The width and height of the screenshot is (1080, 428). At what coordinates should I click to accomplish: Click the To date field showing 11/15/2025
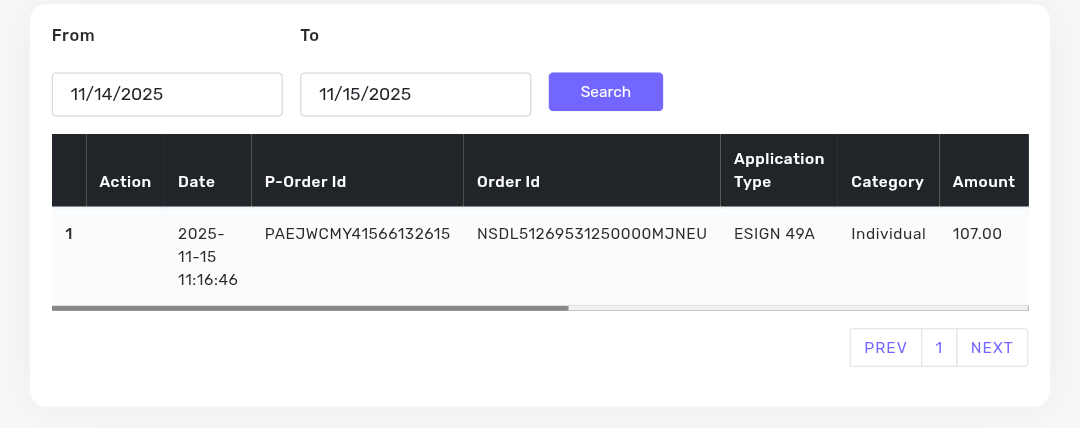click(415, 94)
